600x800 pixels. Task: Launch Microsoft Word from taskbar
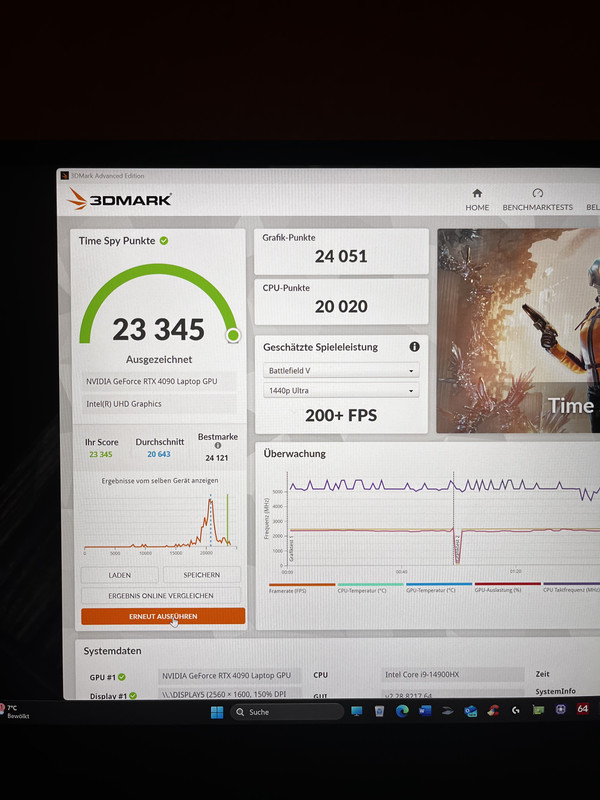click(x=425, y=710)
